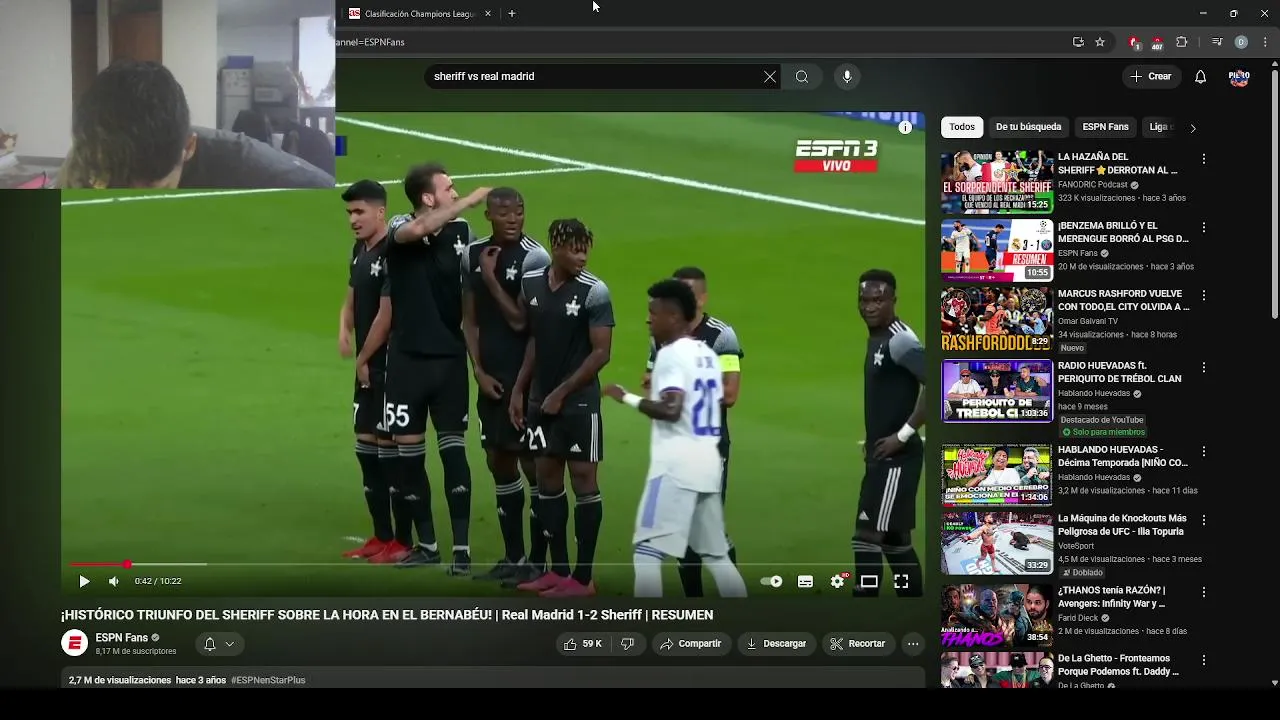Like the video (59 K)

tap(584, 644)
